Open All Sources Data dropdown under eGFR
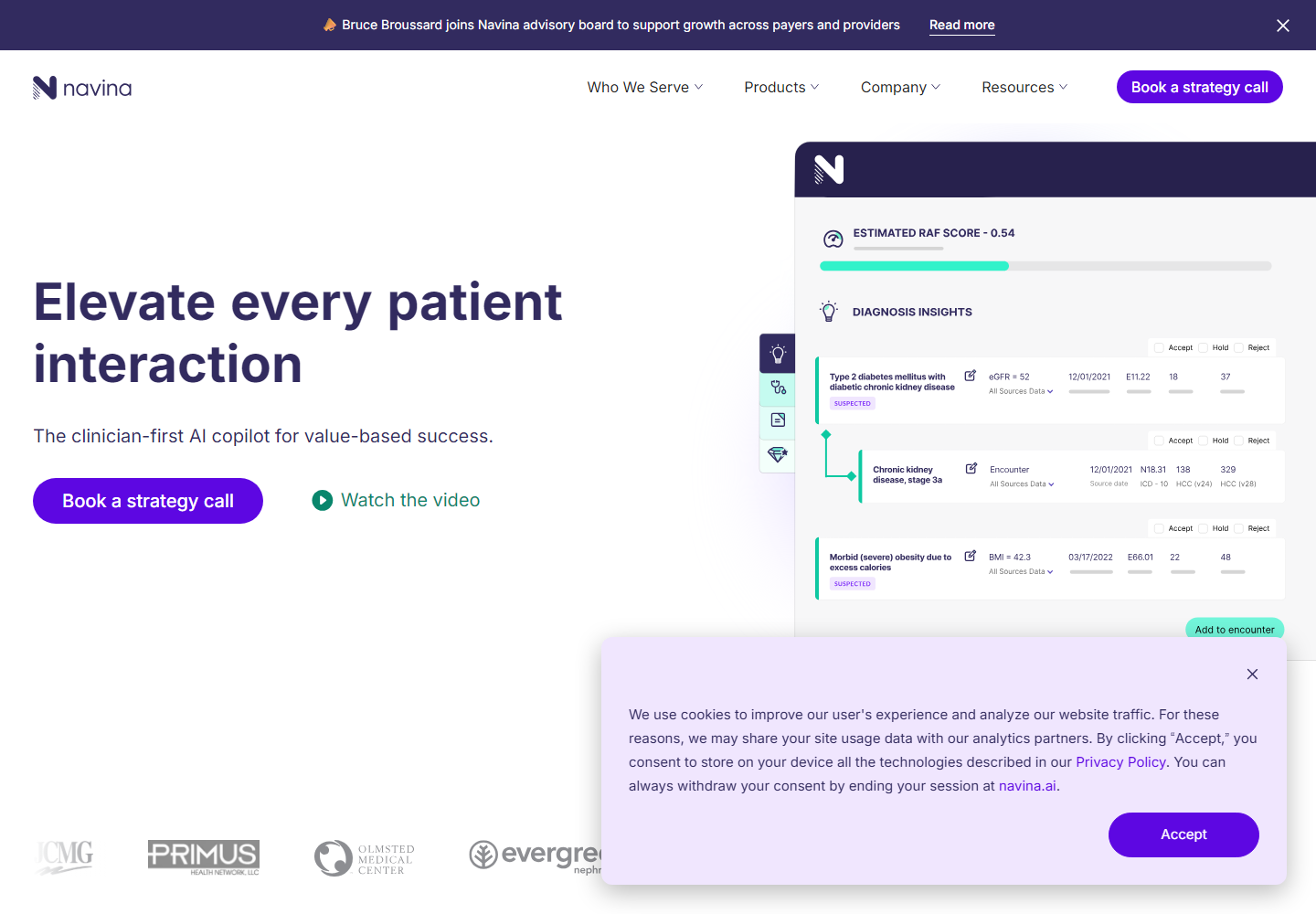The width and height of the screenshot is (1316, 914). coord(1021,391)
